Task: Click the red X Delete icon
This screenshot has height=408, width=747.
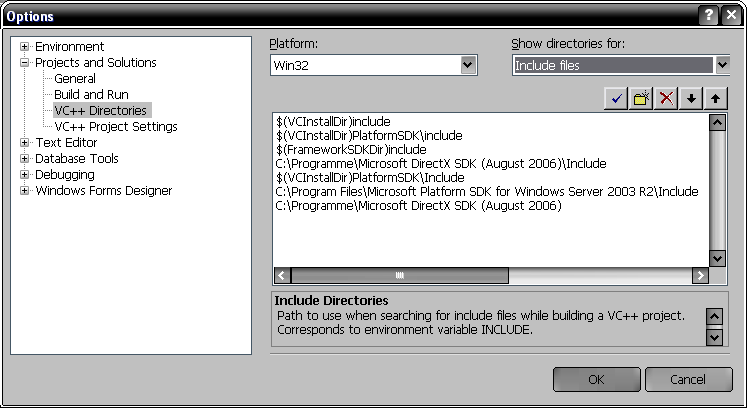Action: coord(667,98)
